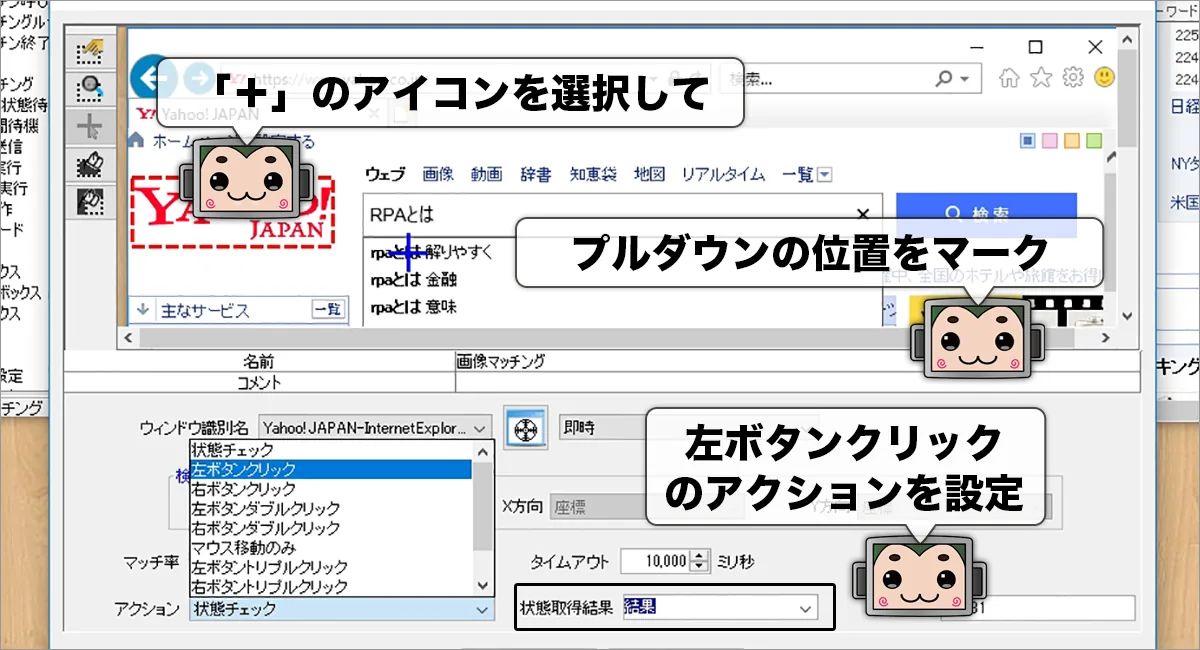Screen dimensions: 1200x650
Task: Click the magnifier in the IE search box
Action: coord(945,78)
